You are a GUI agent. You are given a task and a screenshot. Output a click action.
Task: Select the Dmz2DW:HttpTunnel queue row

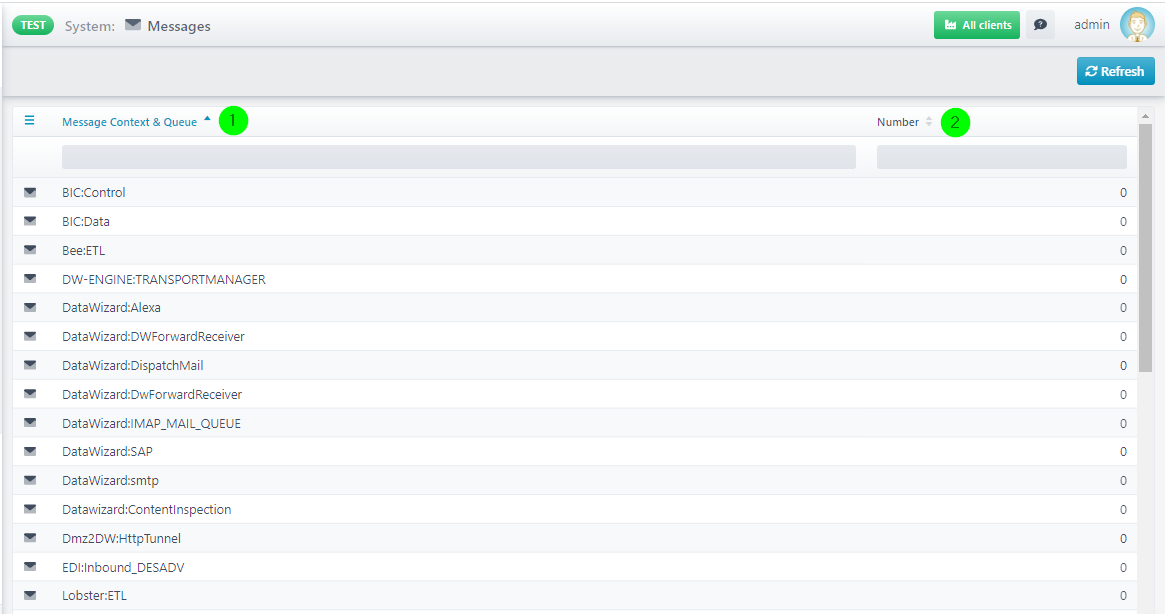[x=121, y=539]
